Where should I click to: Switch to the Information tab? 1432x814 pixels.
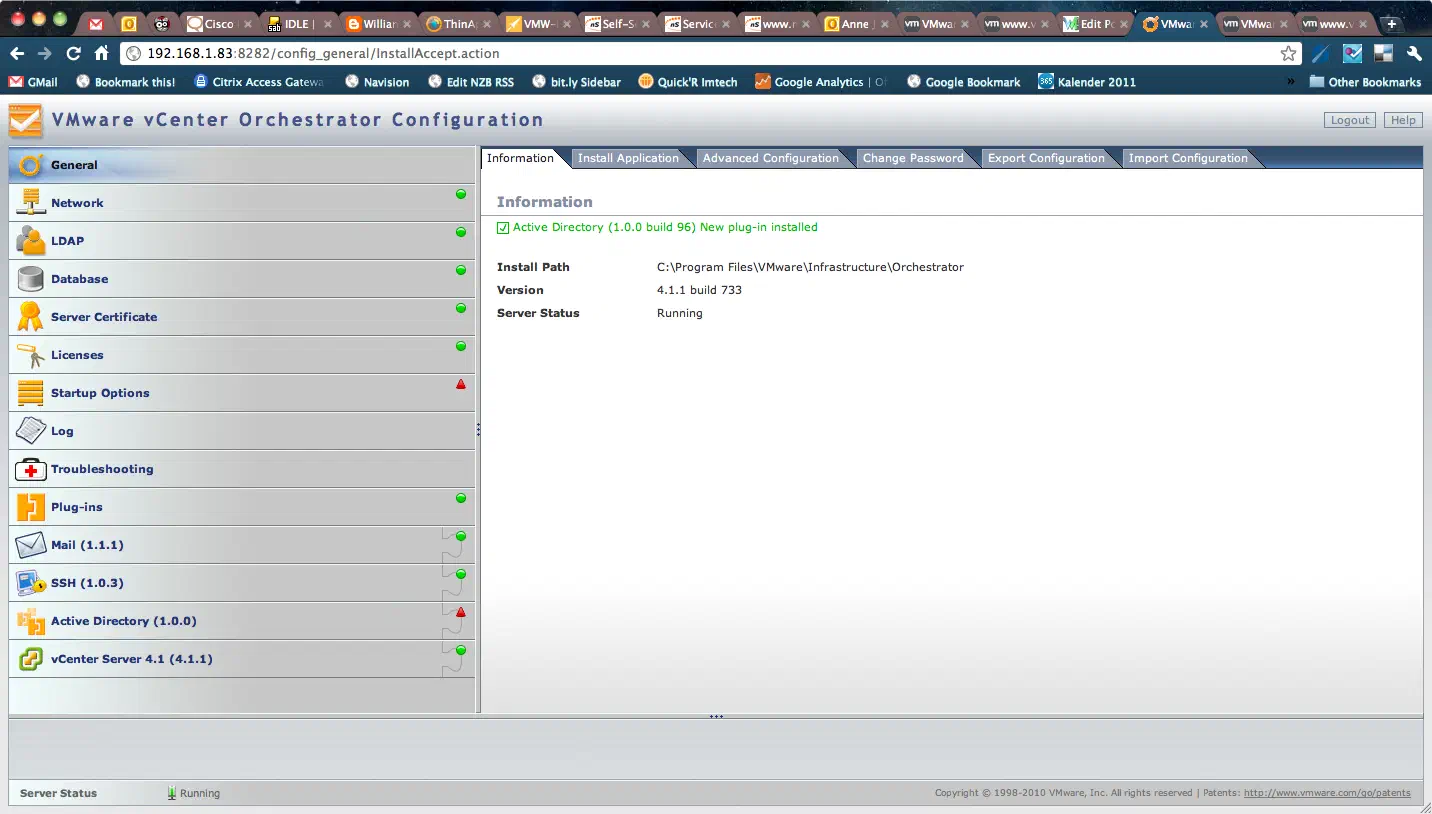[520, 158]
